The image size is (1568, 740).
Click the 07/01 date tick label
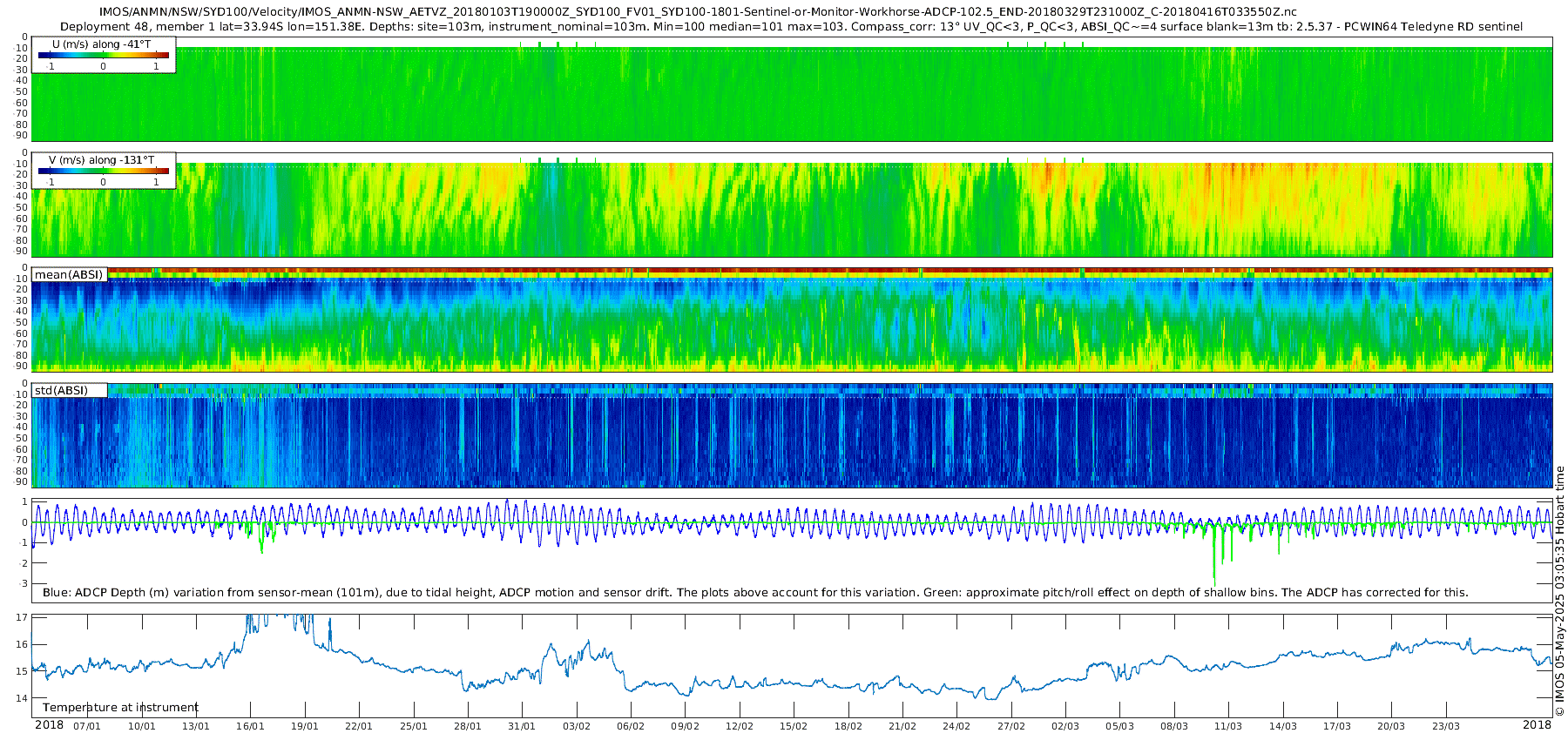[87, 726]
